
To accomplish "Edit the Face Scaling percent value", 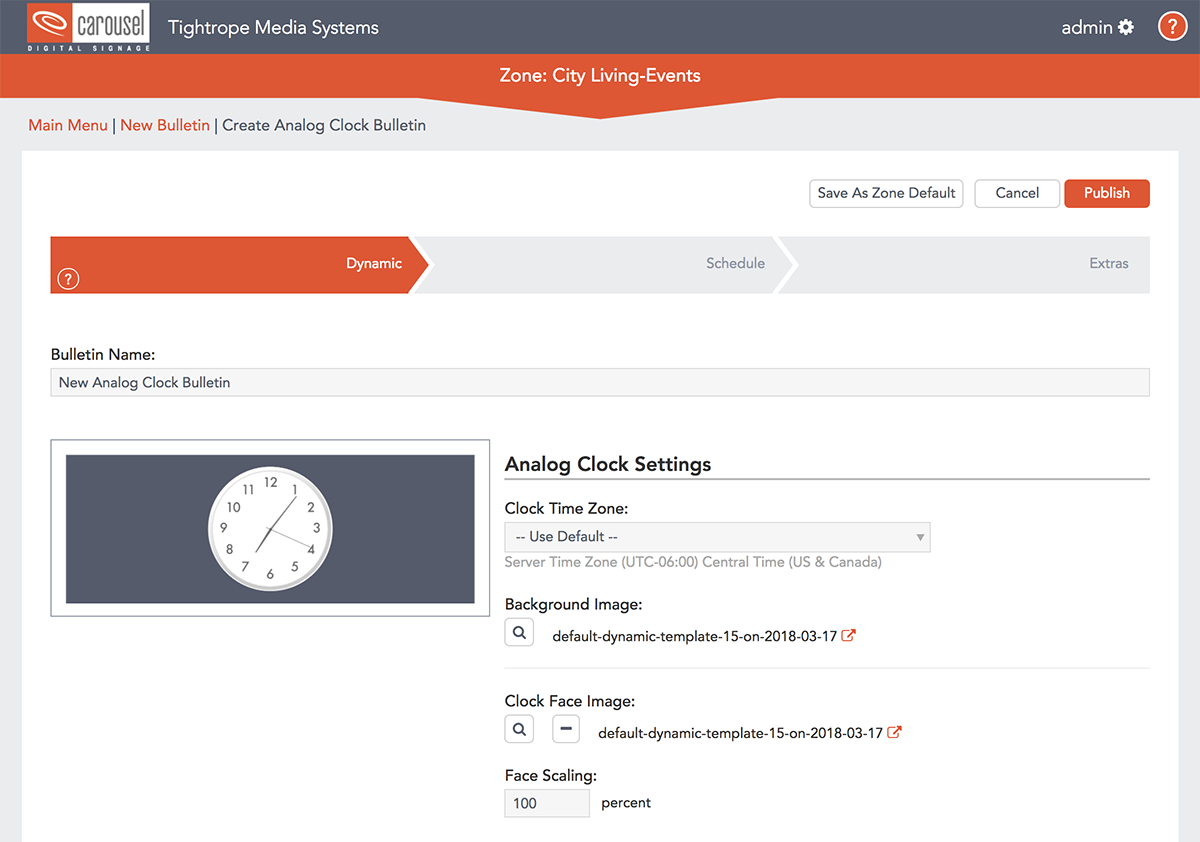I will (547, 803).
